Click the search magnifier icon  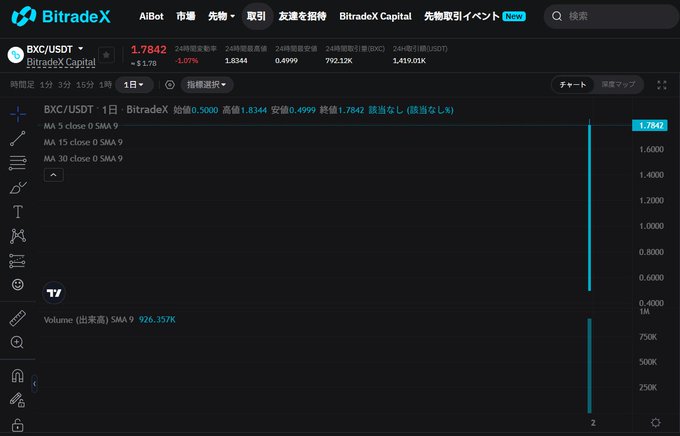(x=557, y=16)
